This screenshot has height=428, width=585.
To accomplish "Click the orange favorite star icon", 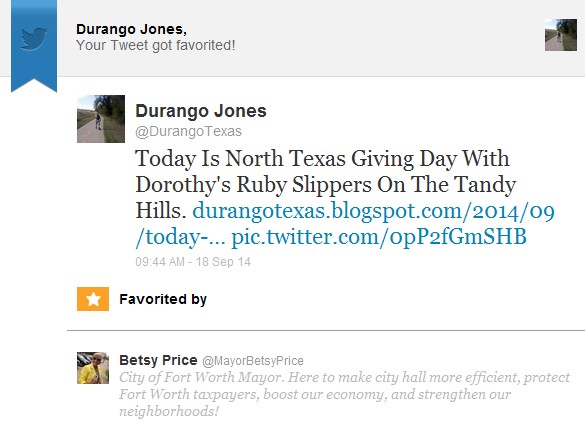I will click(93, 299).
